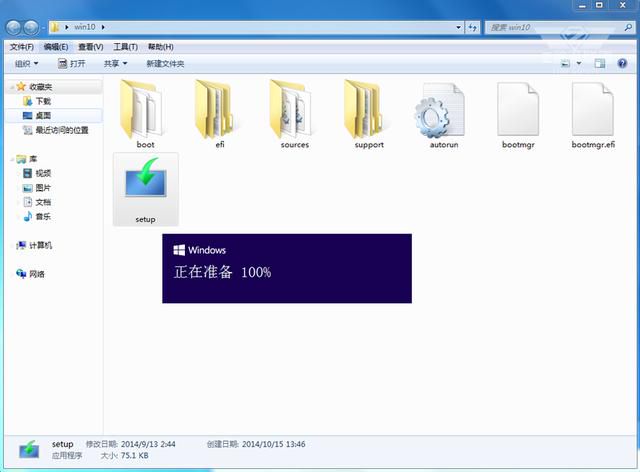Open 音乐 (Music) library
The height and width of the screenshot is (472, 640).
(x=37, y=216)
